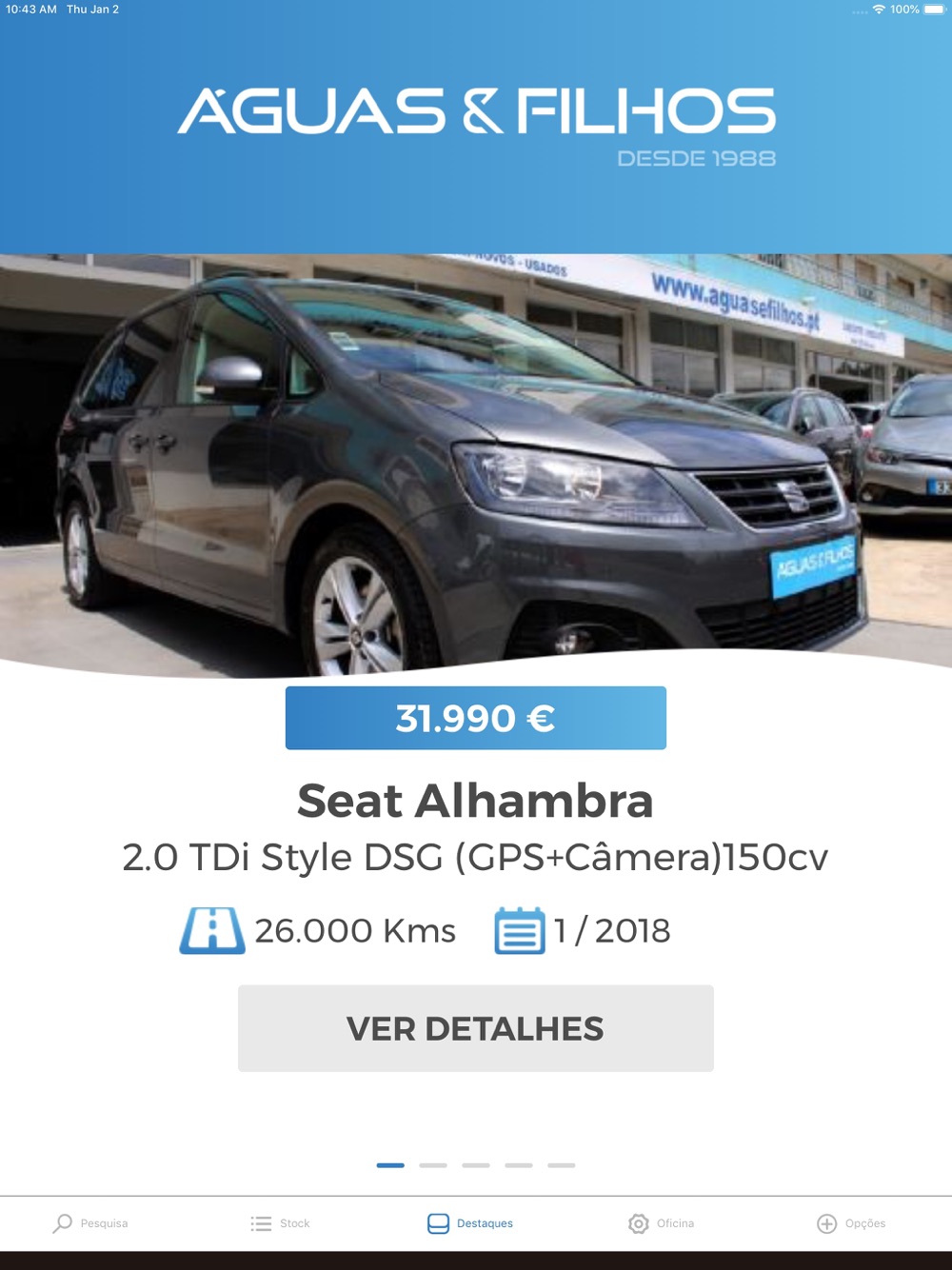Image resolution: width=952 pixels, height=1270 pixels.
Task: Switch to the Oficina tab label
Action: point(676,1223)
